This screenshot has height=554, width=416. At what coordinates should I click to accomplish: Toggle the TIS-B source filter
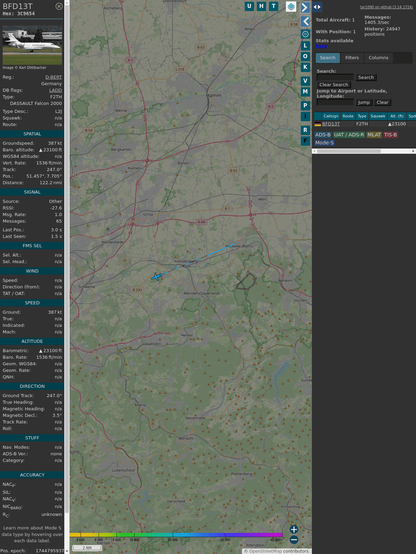(391, 135)
